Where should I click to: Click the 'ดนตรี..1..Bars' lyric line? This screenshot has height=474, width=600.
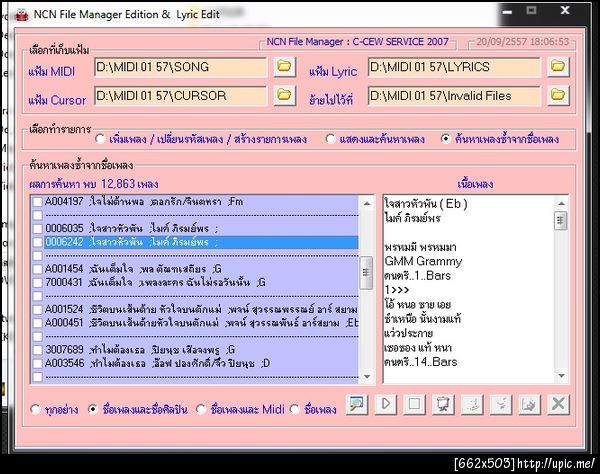tap(417, 275)
